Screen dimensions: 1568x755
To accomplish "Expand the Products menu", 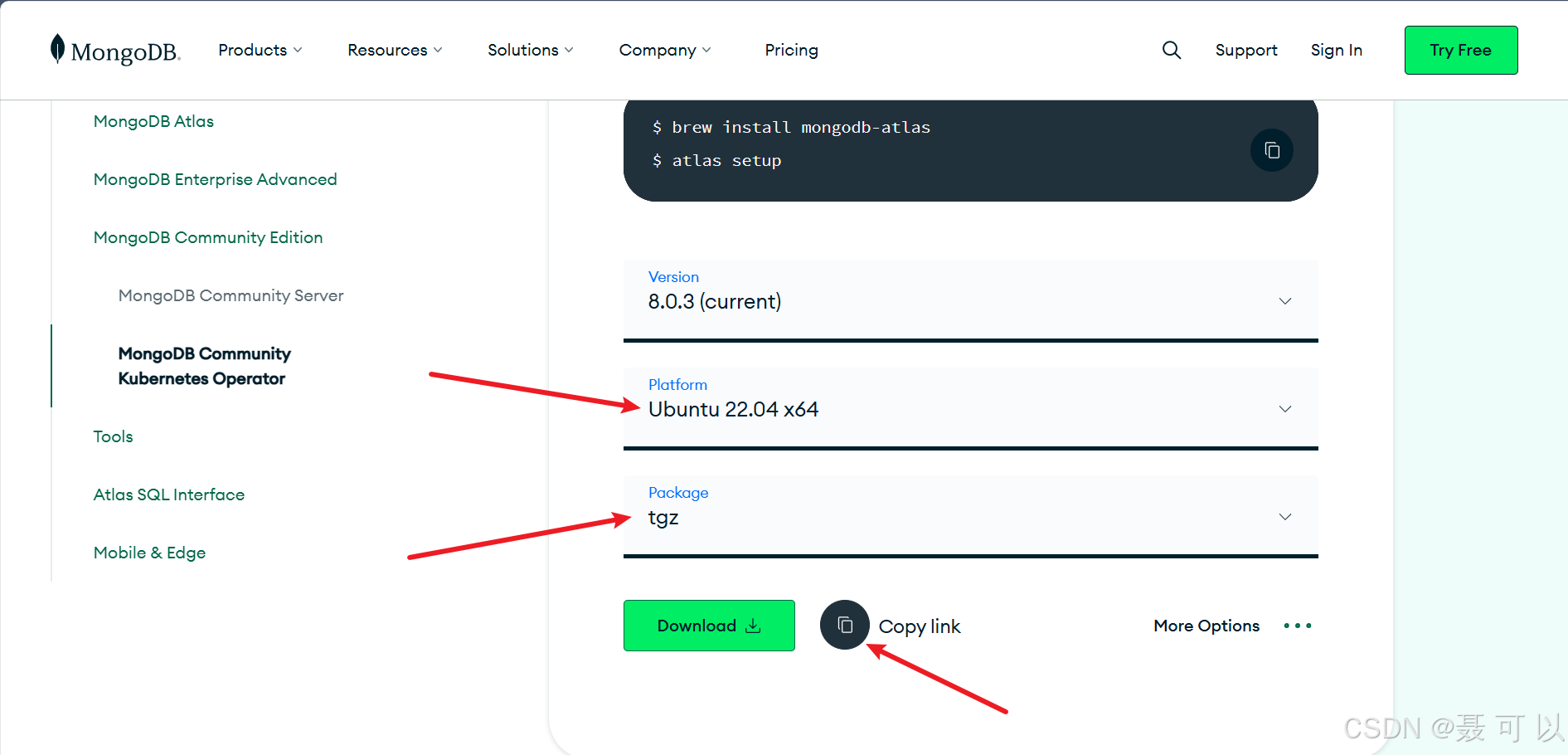I will (260, 50).
